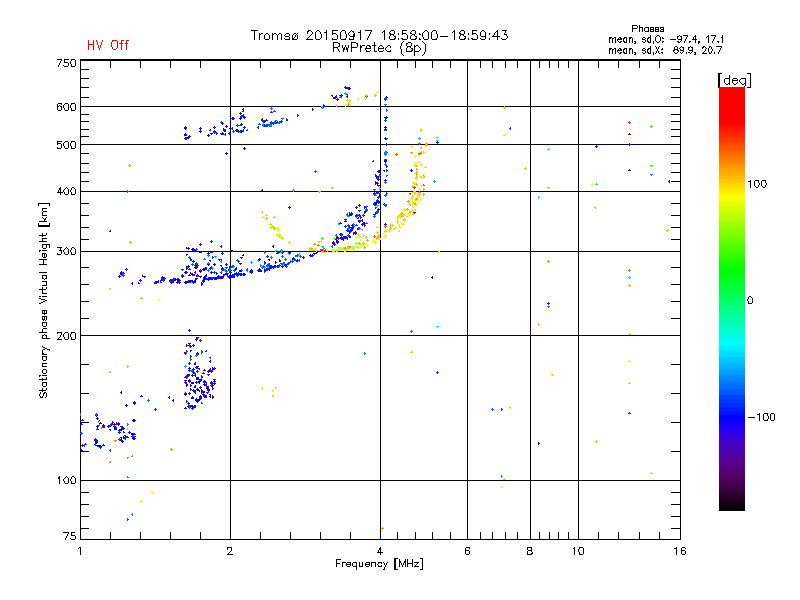Click the y-axis tick label '750'
800x600 pixels.
click(x=66, y=63)
